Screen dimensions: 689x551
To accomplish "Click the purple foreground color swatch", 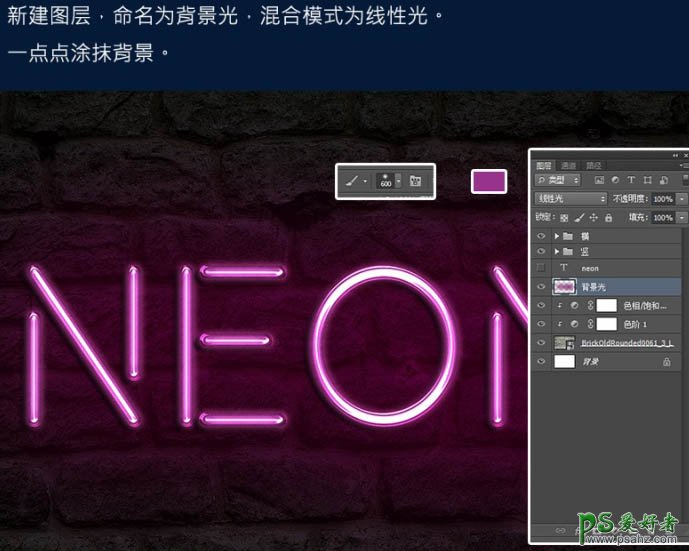I will 489,181.
